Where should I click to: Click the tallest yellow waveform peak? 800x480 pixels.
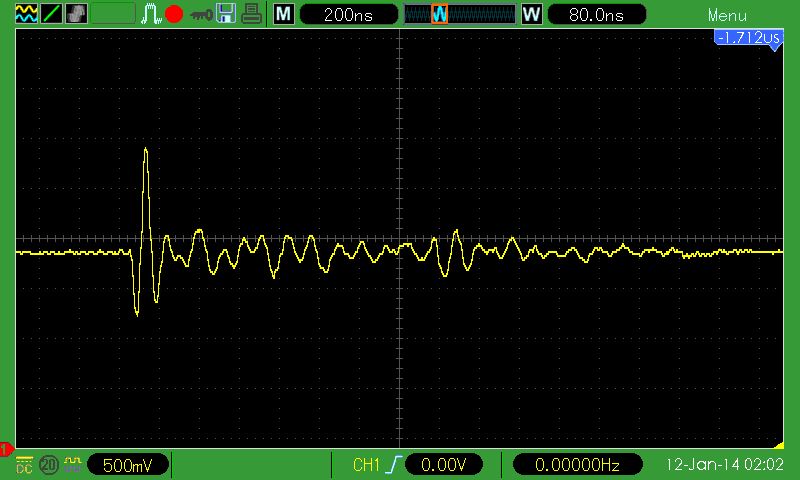146,150
